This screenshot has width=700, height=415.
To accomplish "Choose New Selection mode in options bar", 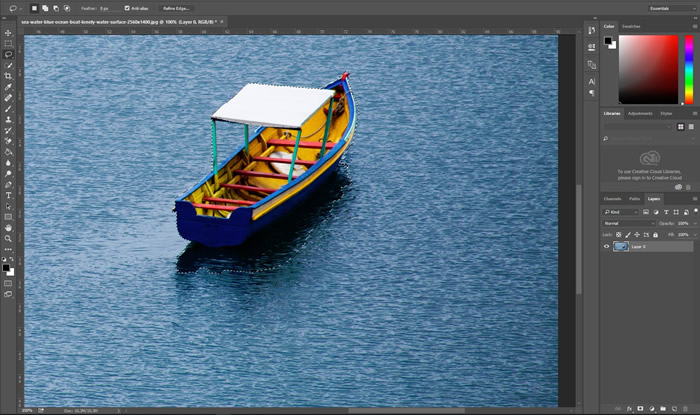I will coord(34,8).
